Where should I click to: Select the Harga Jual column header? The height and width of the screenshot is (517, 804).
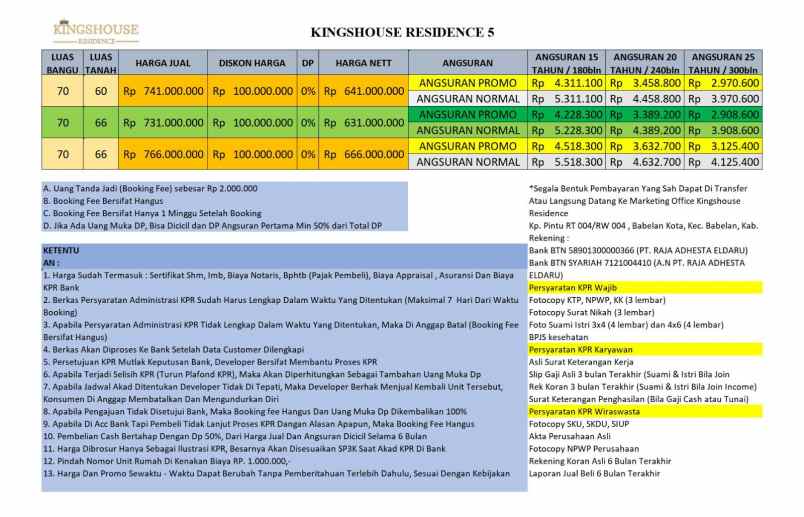click(x=163, y=61)
